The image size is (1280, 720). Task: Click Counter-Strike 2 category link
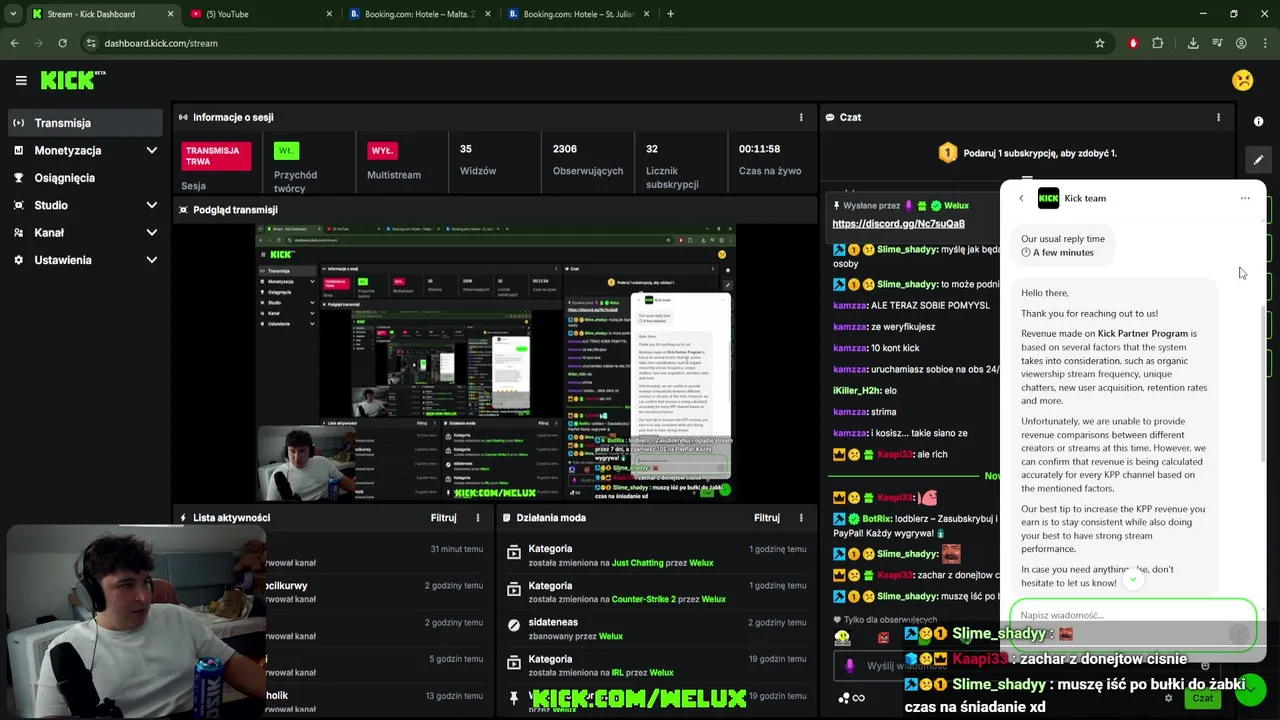pos(643,599)
